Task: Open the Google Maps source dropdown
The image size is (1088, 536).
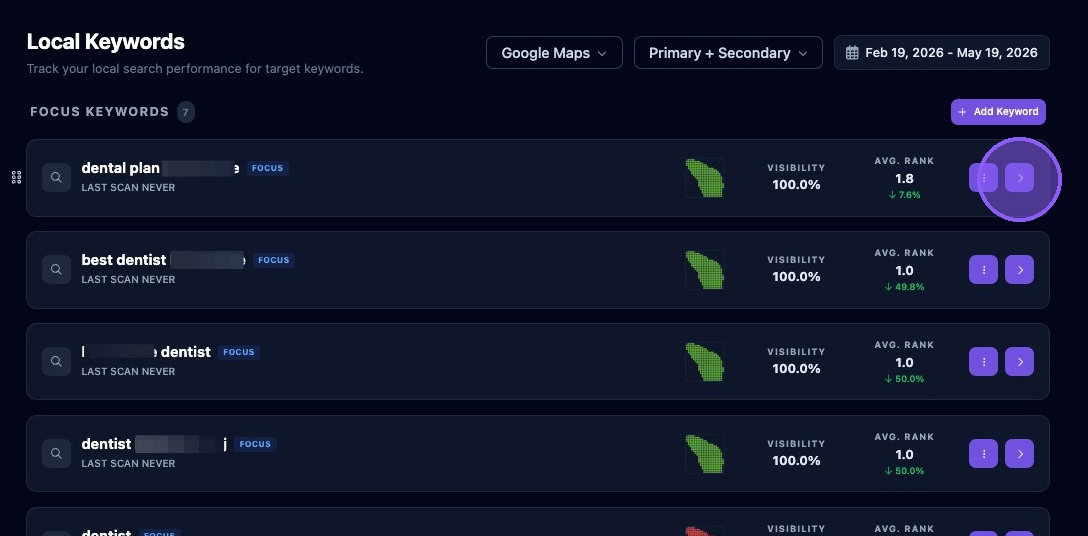Action: pyautogui.click(x=554, y=53)
